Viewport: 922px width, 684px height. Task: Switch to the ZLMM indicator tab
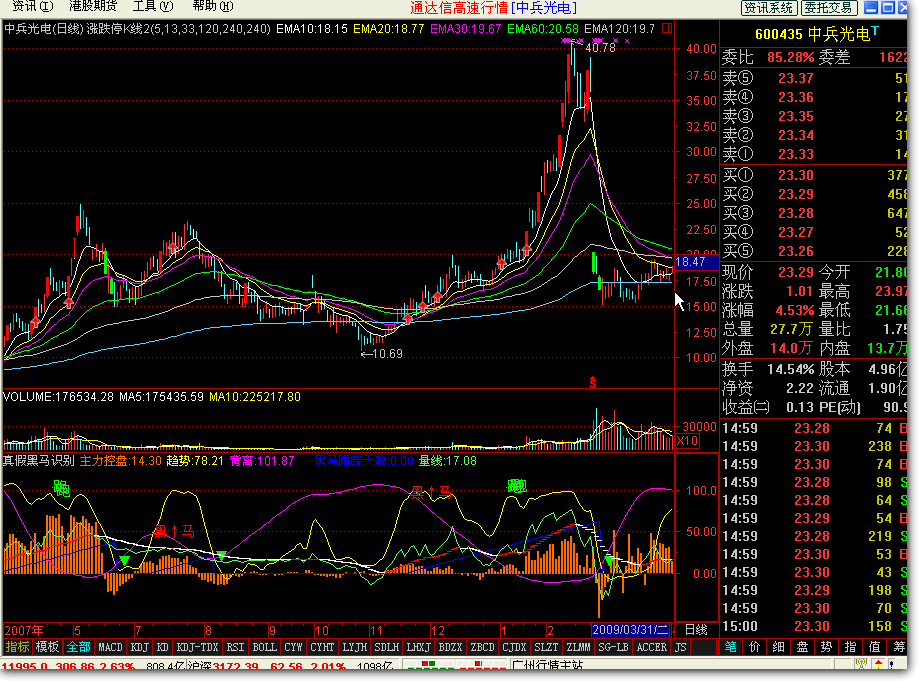click(578, 647)
